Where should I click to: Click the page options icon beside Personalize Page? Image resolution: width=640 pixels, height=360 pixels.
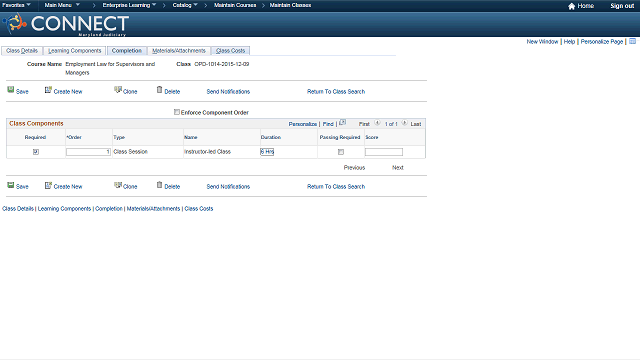632,41
